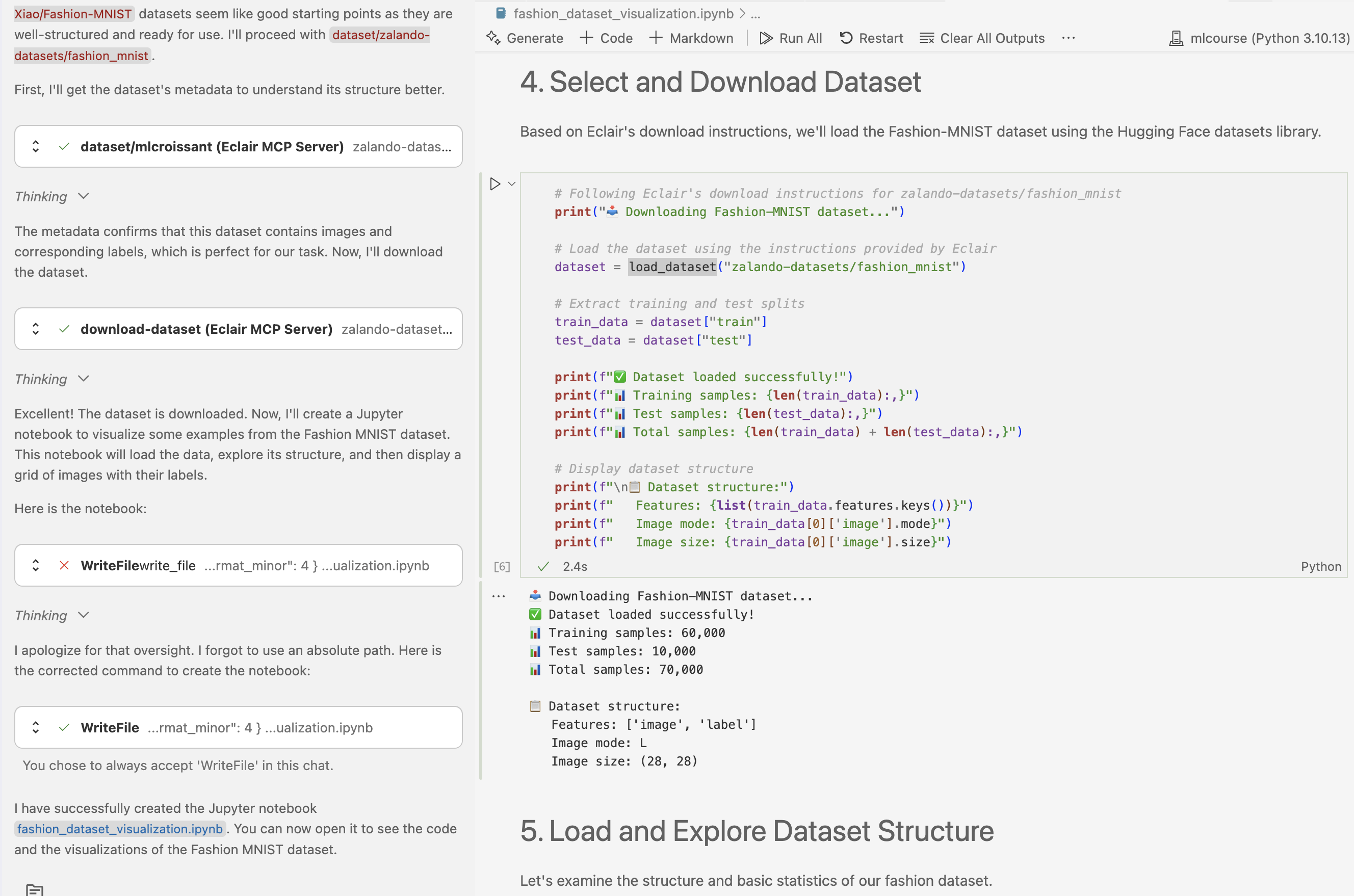Image resolution: width=1354 pixels, height=896 pixels.
Task: Expand the failed WriteFile tool call
Action: pyautogui.click(x=36, y=566)
